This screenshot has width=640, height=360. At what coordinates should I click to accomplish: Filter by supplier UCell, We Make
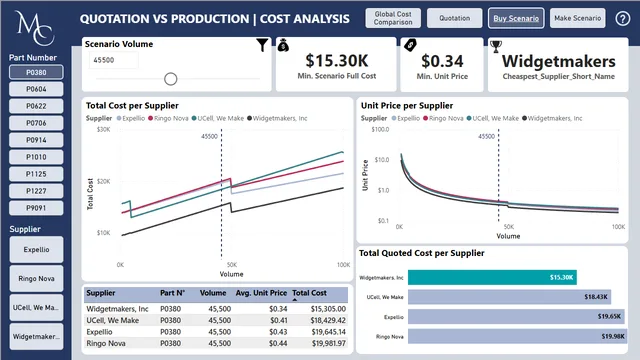(x=36, y=307)
